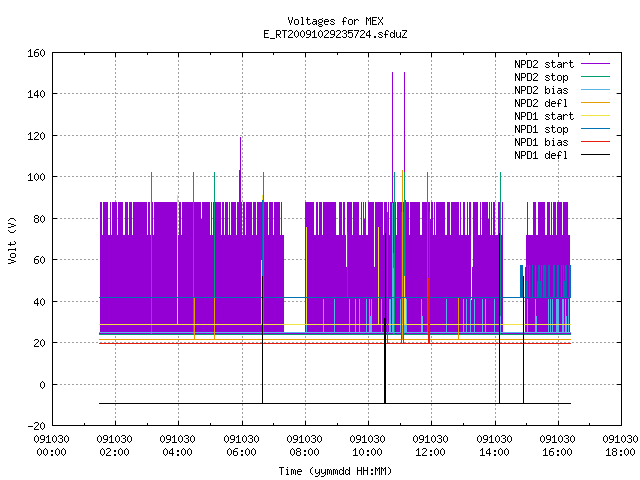This screenshot has width=640, height=480.
Task: Click the chart title 'Voltages for MEX'
Action: click(x=335, y=21)
